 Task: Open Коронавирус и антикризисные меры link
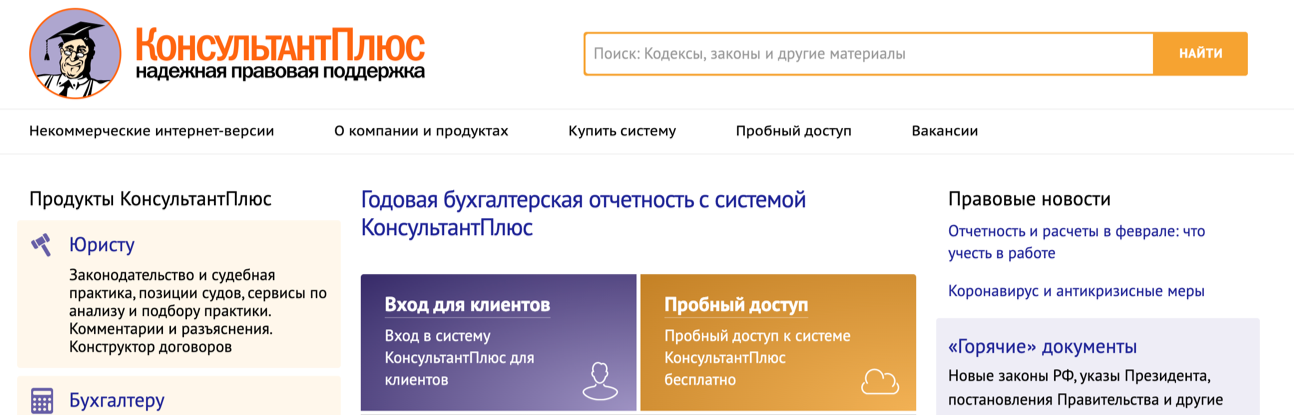(x=1076, y=291)
